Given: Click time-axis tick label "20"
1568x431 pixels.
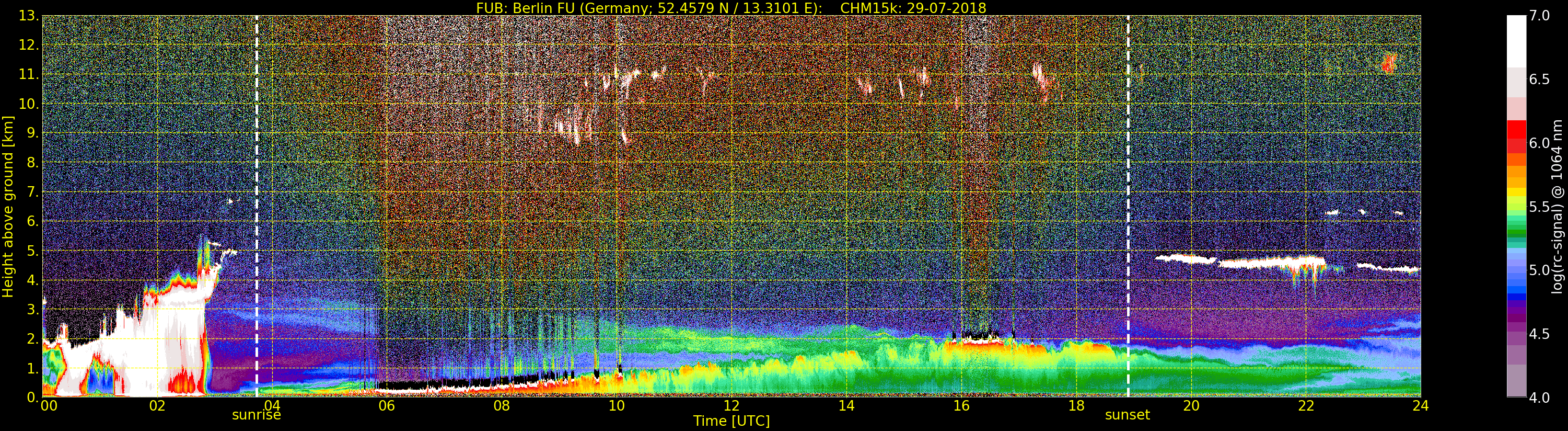Looking at the screenshot, I should [1191, 405].
